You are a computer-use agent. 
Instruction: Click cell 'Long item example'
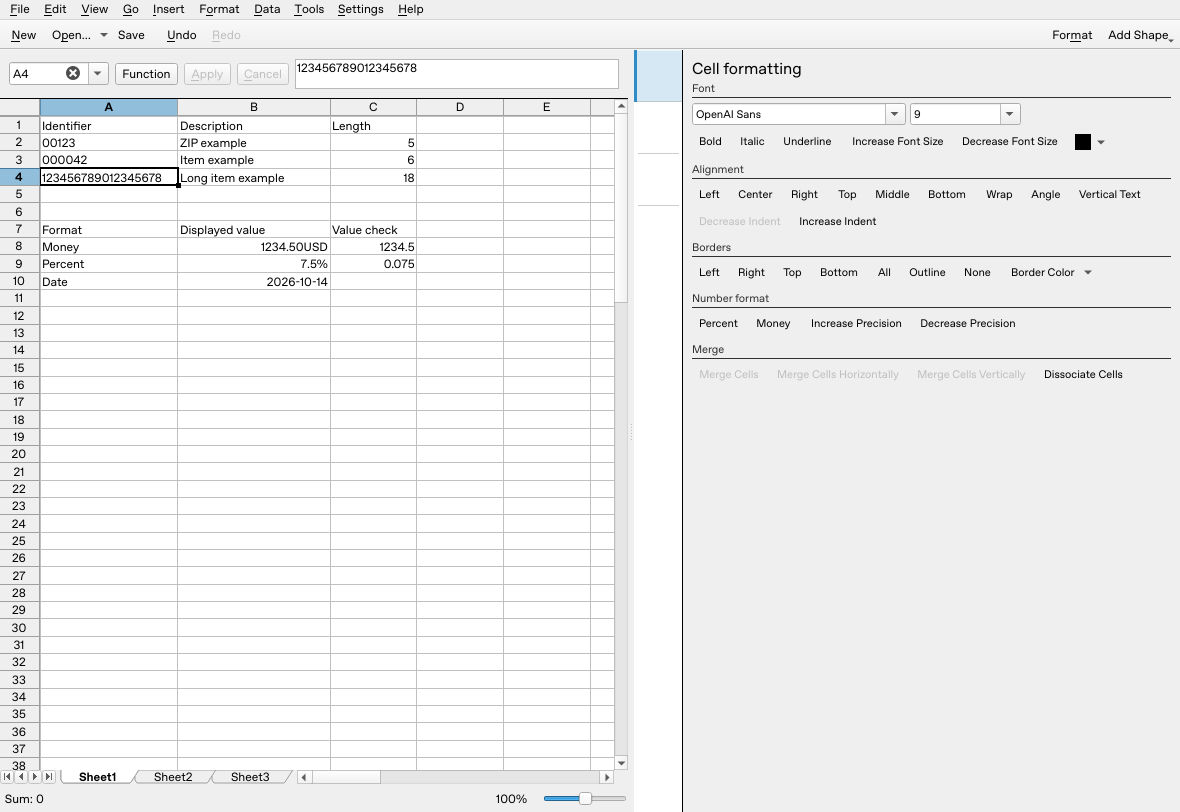pos(254,178)
